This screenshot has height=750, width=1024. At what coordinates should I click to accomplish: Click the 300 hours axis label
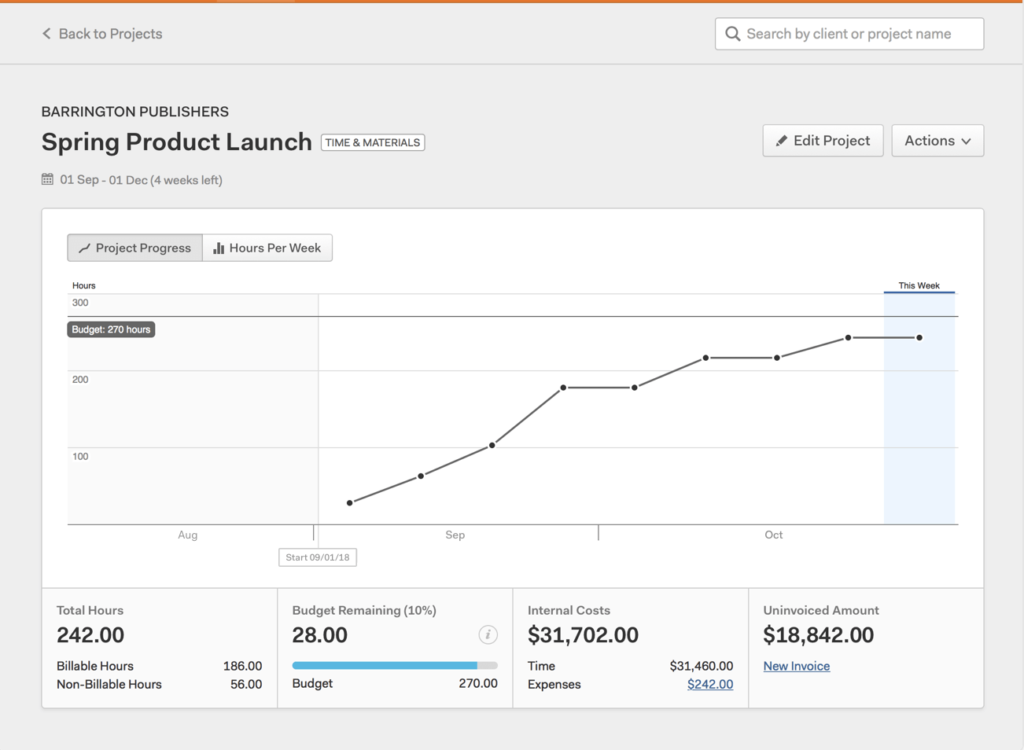(80, 302)
